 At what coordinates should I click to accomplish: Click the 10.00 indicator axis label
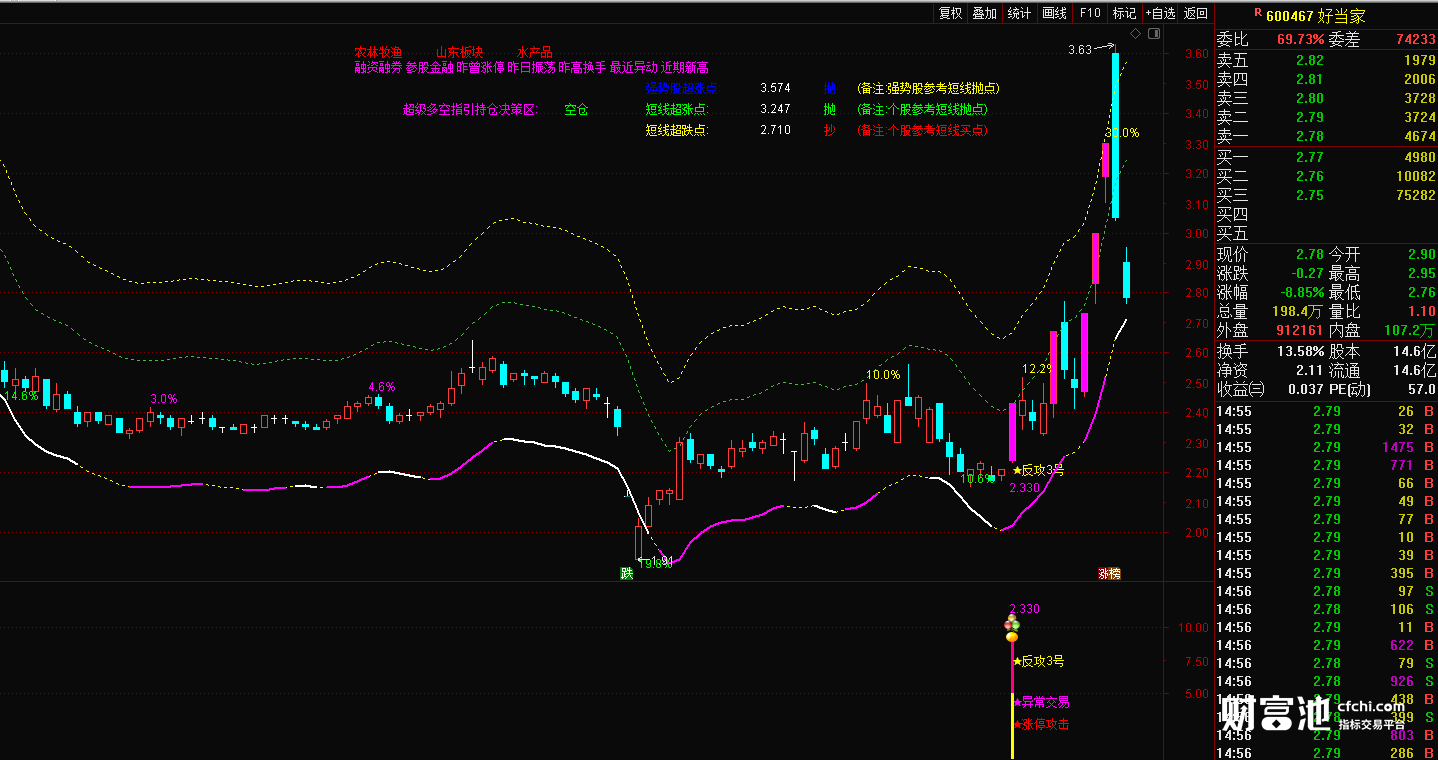(x=1194, y=628)
